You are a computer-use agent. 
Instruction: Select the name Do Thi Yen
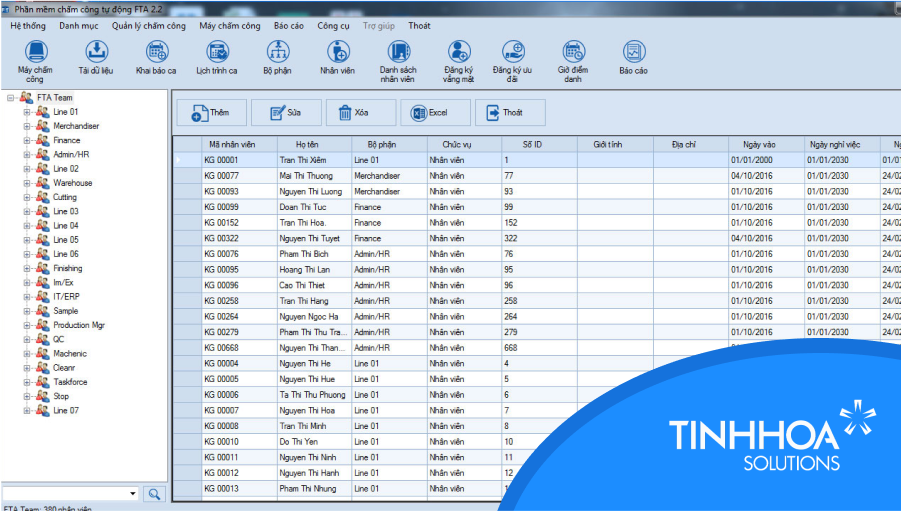pyautogui.click(x=314, y=442)
